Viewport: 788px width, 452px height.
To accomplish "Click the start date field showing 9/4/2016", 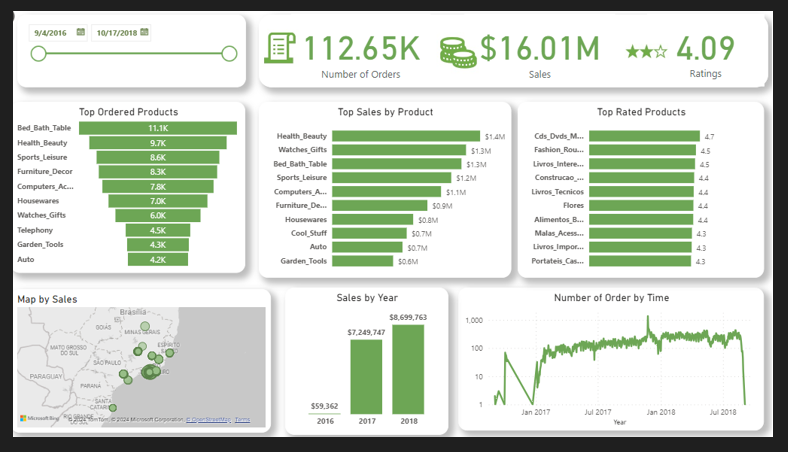I will tap(52, 32).
